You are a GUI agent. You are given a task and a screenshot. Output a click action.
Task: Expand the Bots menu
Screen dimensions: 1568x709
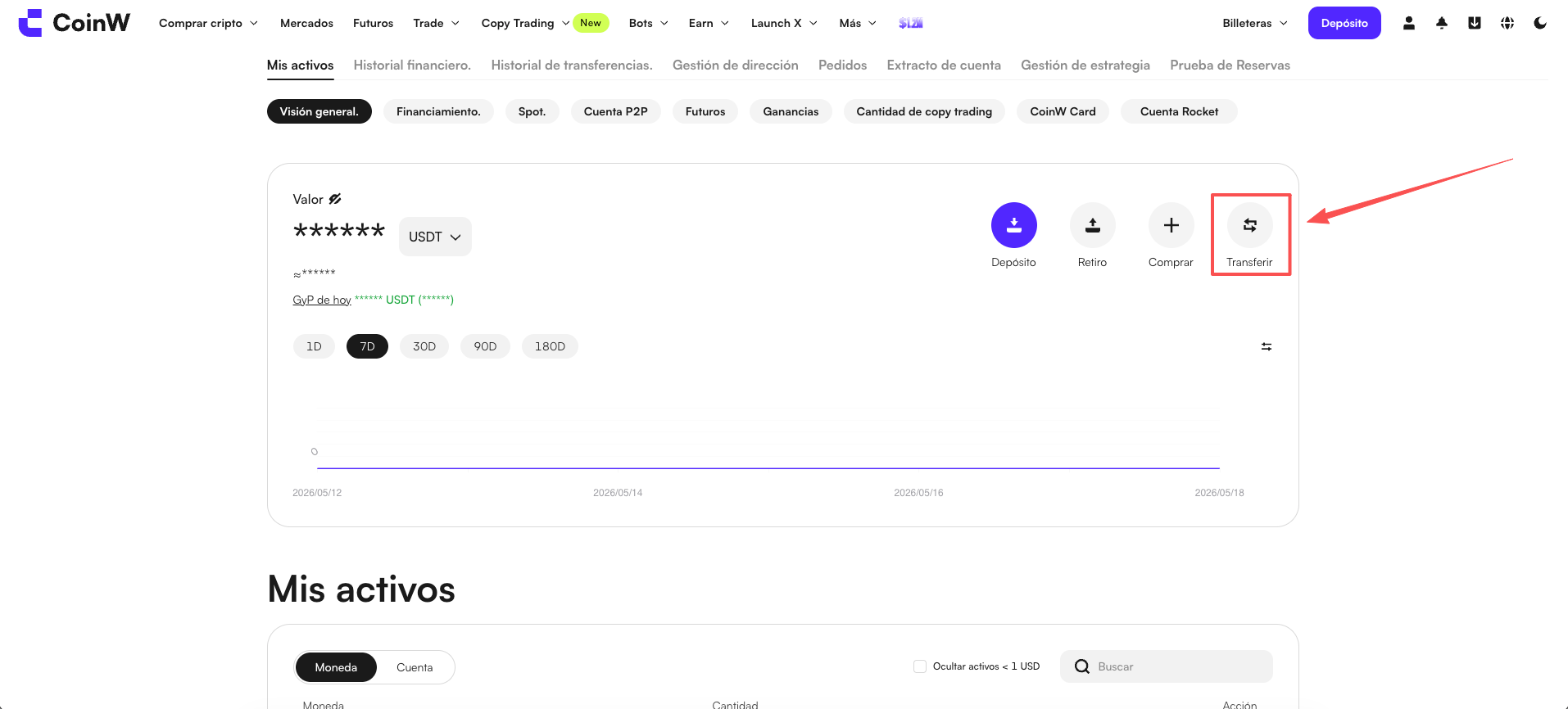tap(648, 23)
